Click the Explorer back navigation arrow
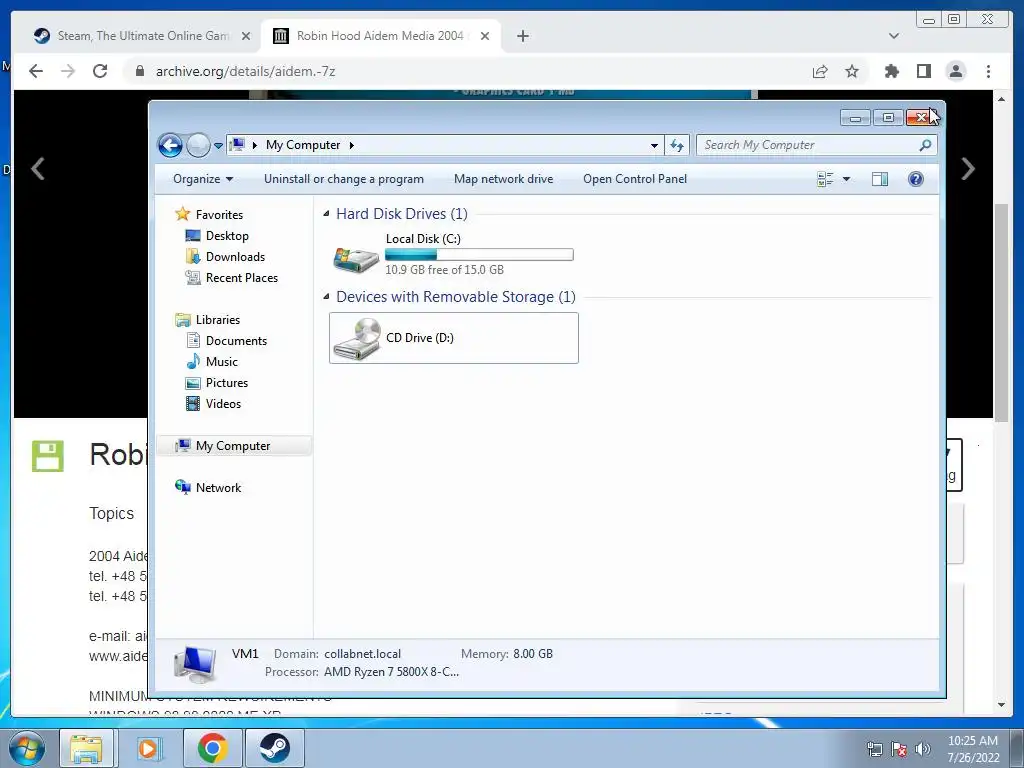1024x768 pixels. coord(170,145)
